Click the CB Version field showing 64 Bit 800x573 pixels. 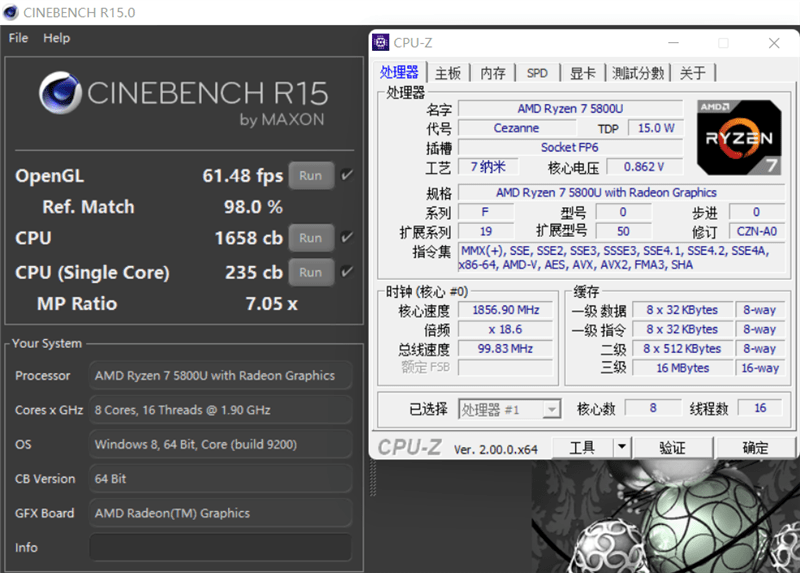coord(220,479)
